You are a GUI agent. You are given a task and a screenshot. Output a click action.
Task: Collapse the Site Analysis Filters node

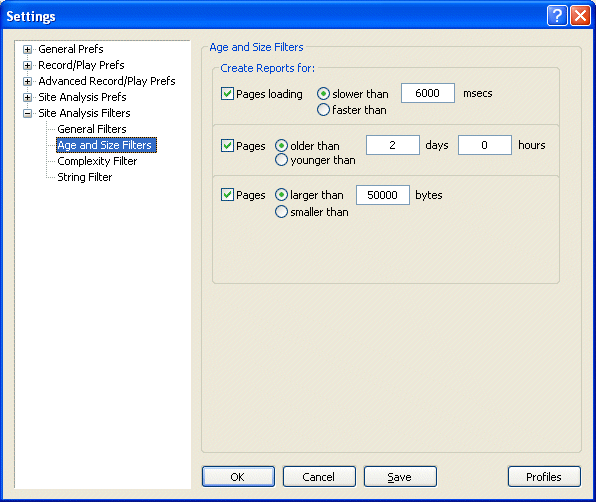(x=27, y=113)
